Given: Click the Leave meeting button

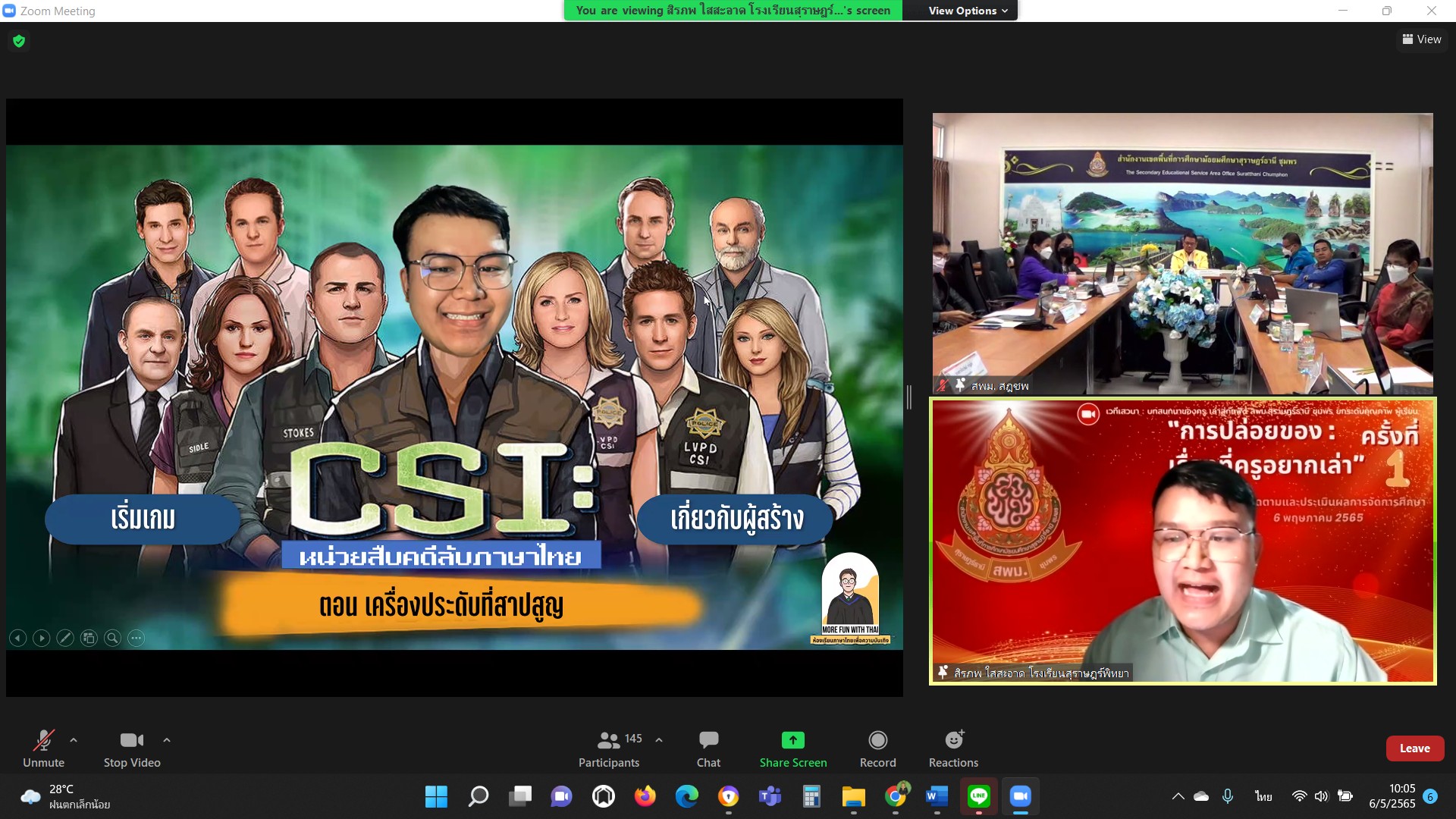Looking at the screenshot, I should [x=1414, y=748].
